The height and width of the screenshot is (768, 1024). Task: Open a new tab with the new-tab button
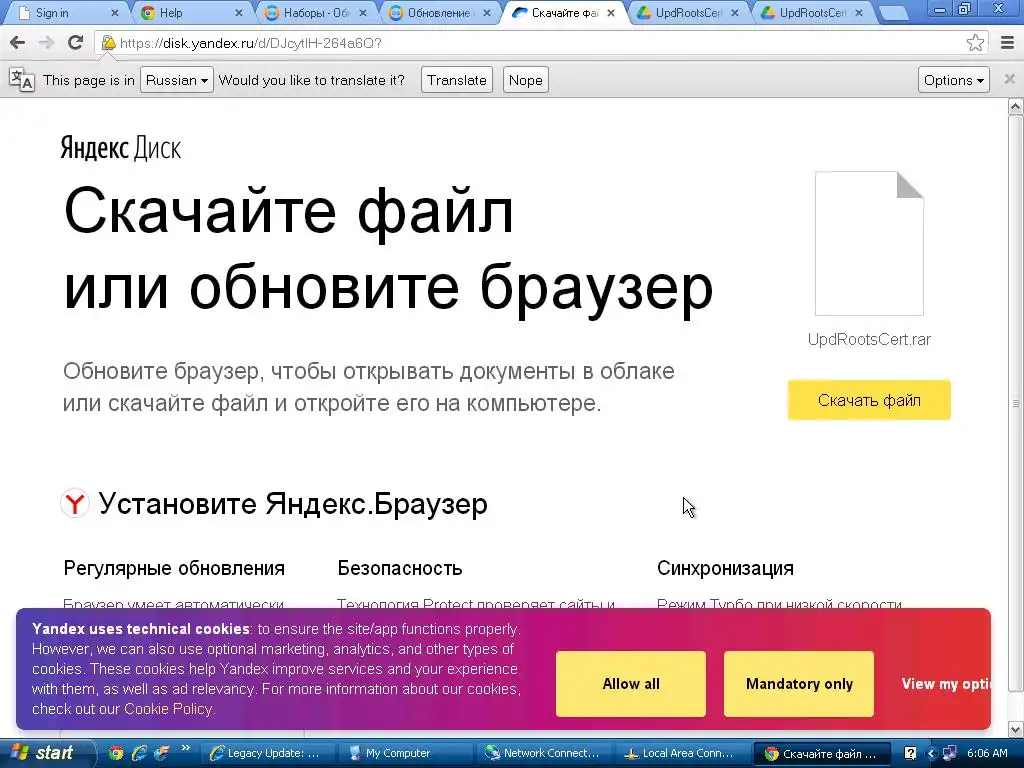tap(893, 13)
